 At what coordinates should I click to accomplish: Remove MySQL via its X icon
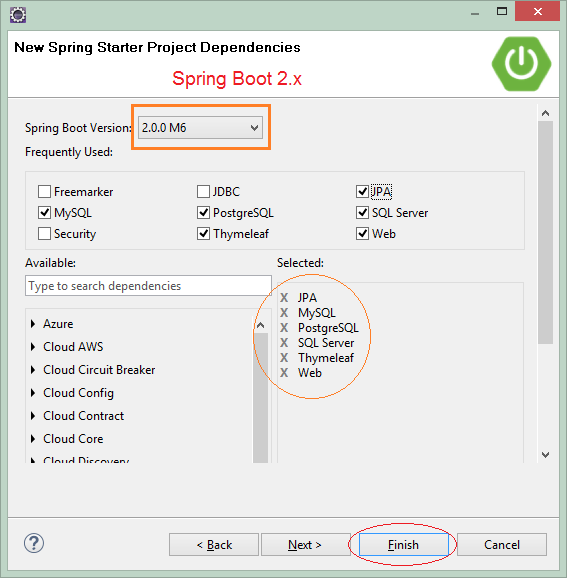[284, 313]
